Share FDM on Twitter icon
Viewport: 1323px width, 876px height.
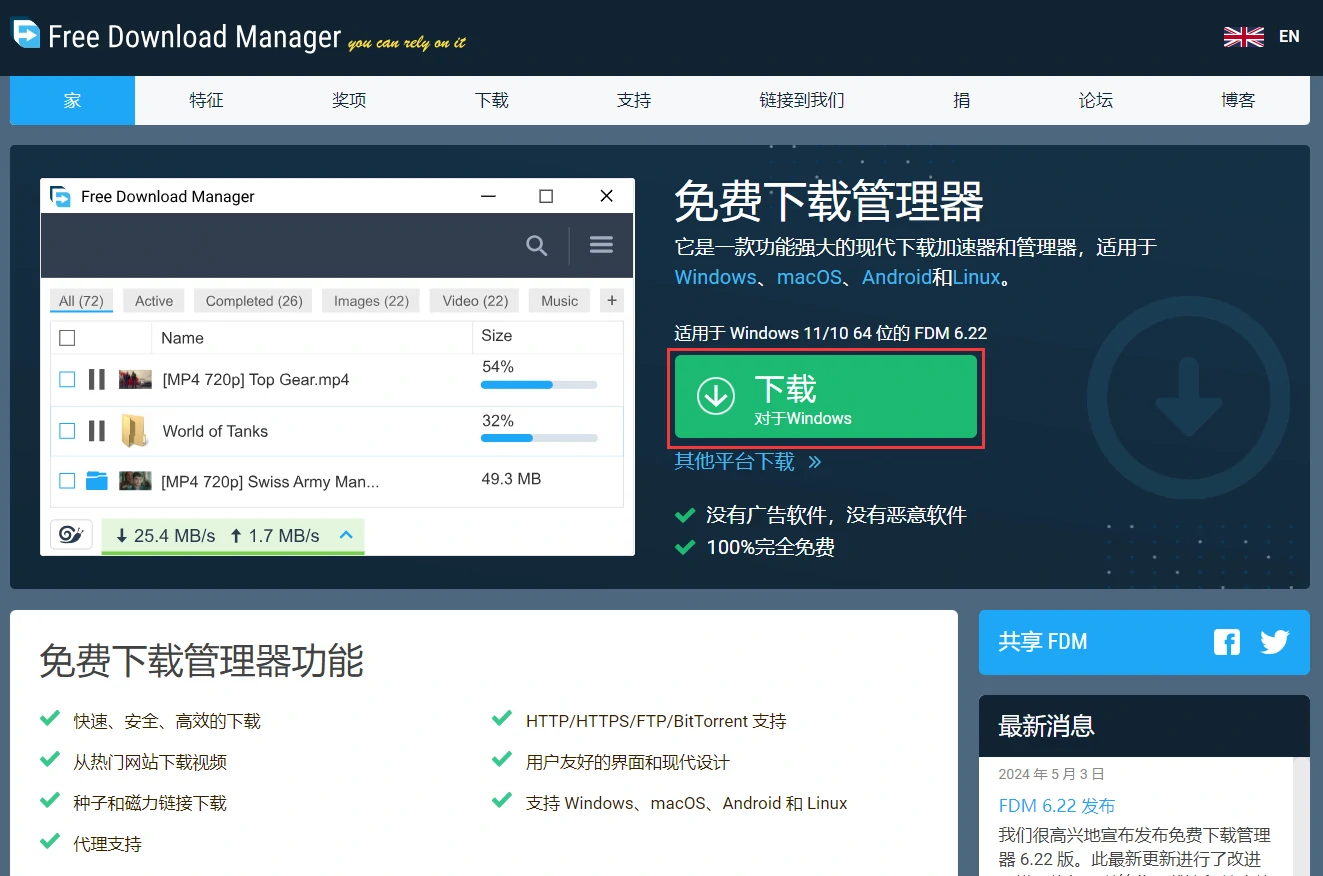(x=1275, y=642)
